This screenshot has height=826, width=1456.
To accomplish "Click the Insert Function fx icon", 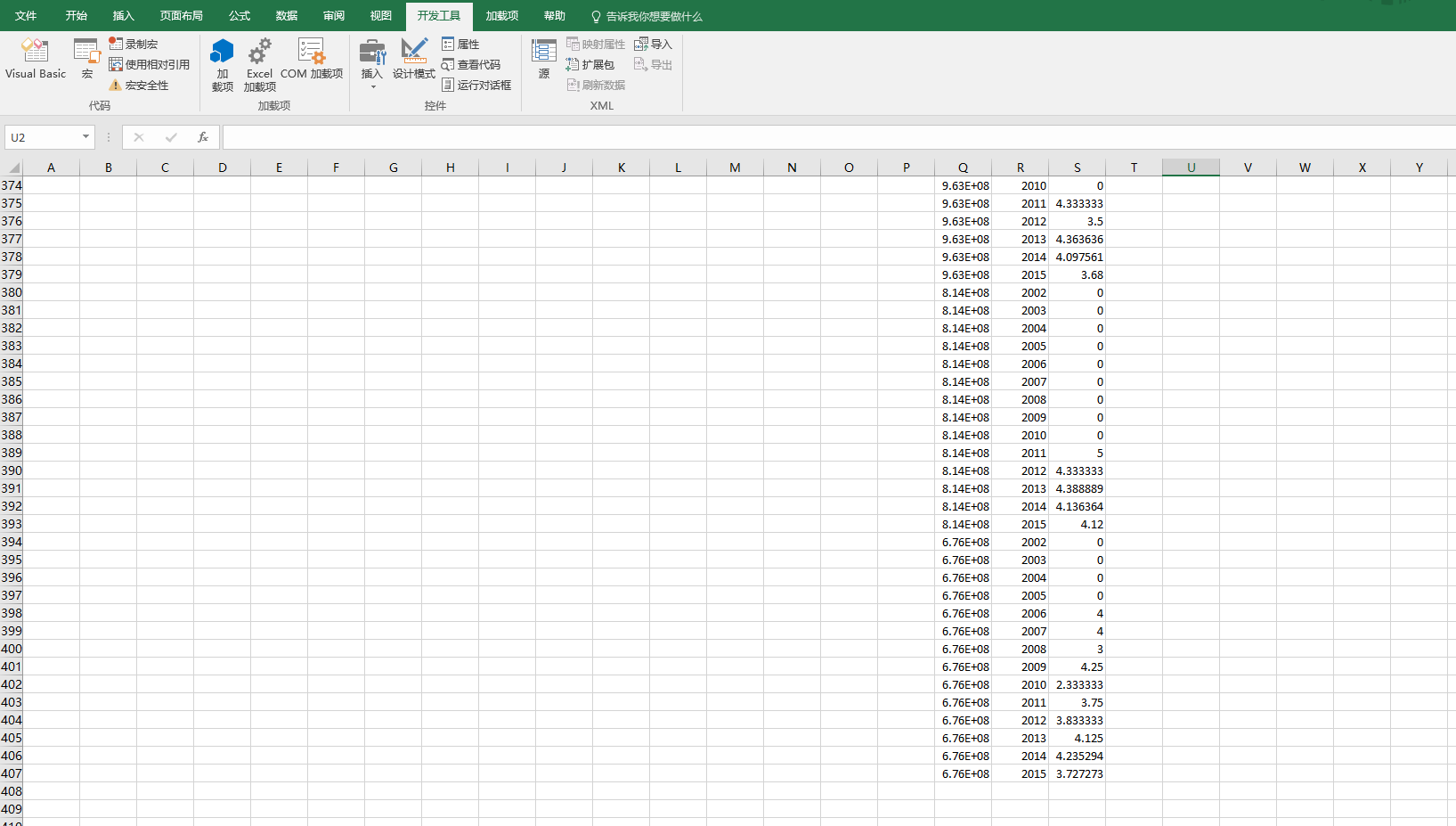I will point(203,137).
